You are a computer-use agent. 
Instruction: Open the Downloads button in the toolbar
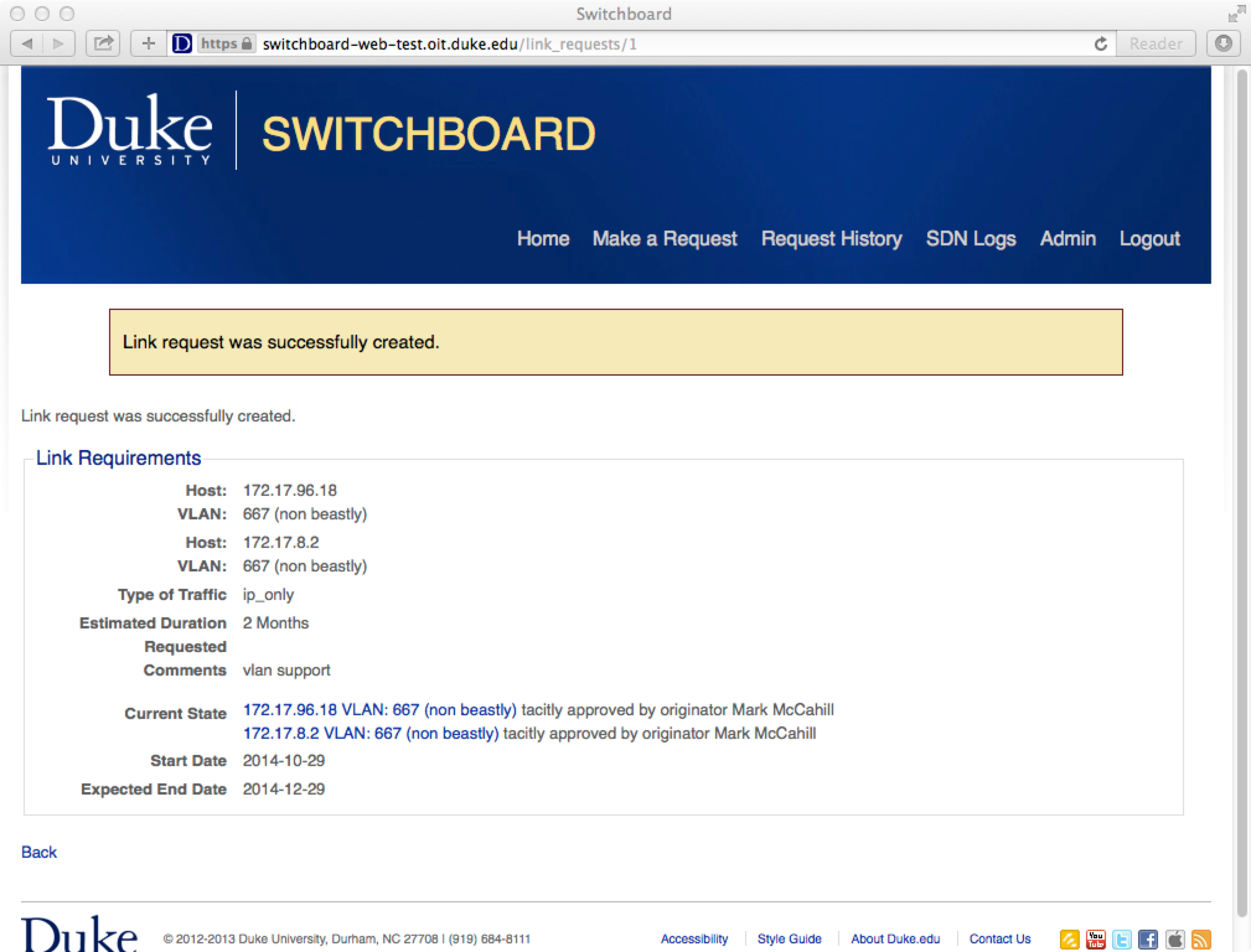(1223, 44)
